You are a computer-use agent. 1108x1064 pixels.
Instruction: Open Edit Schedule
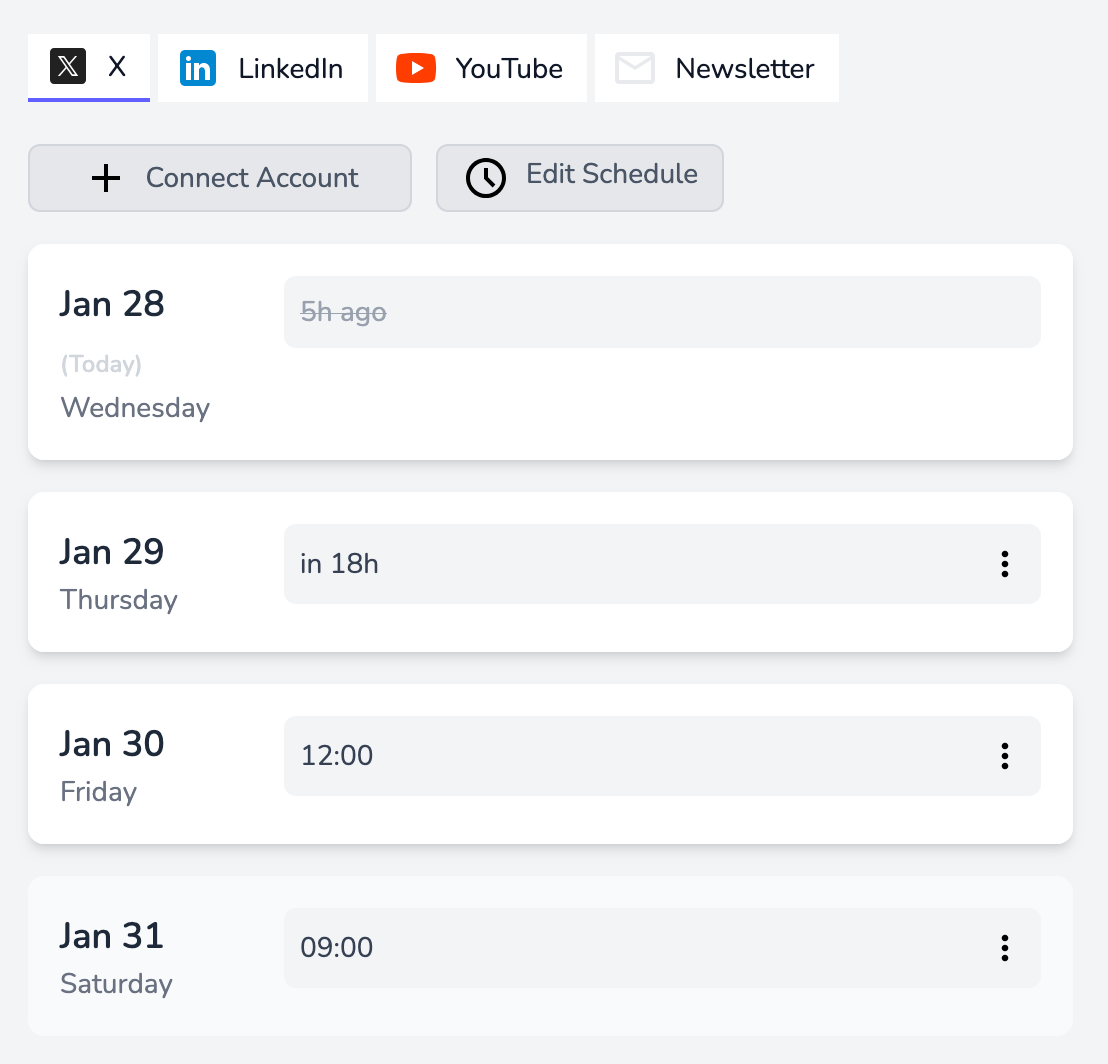click(x=579, y=178)
